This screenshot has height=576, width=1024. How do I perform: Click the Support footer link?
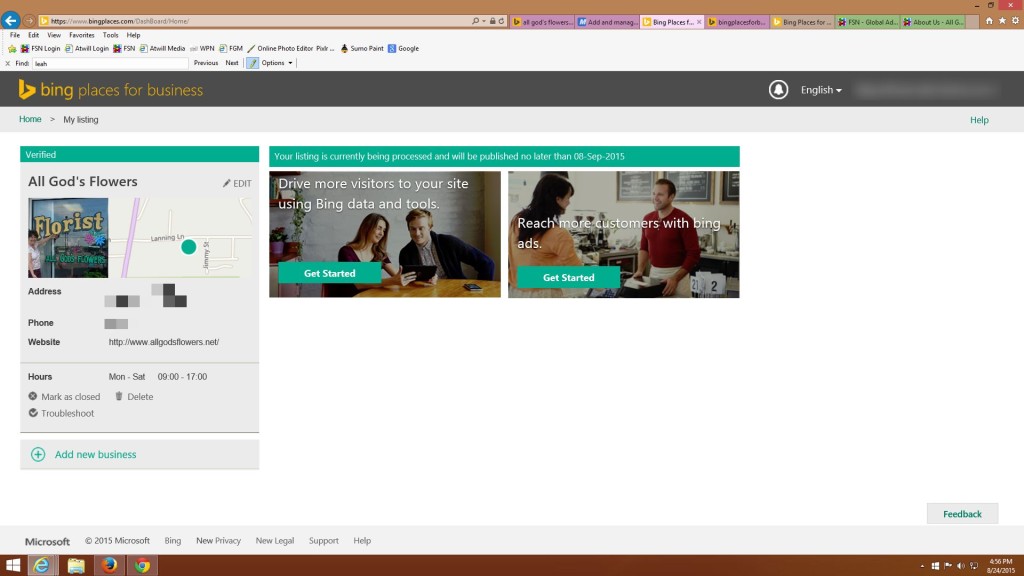pos(323,541)
